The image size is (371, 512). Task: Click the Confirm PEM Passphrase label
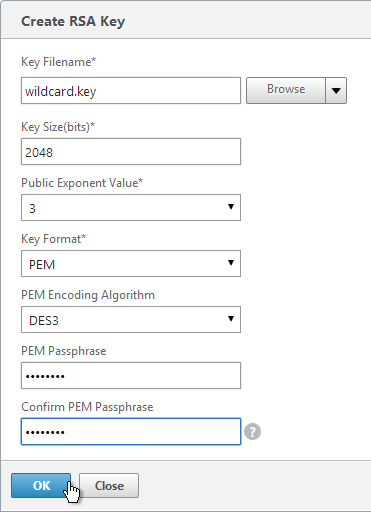[87, 407]
